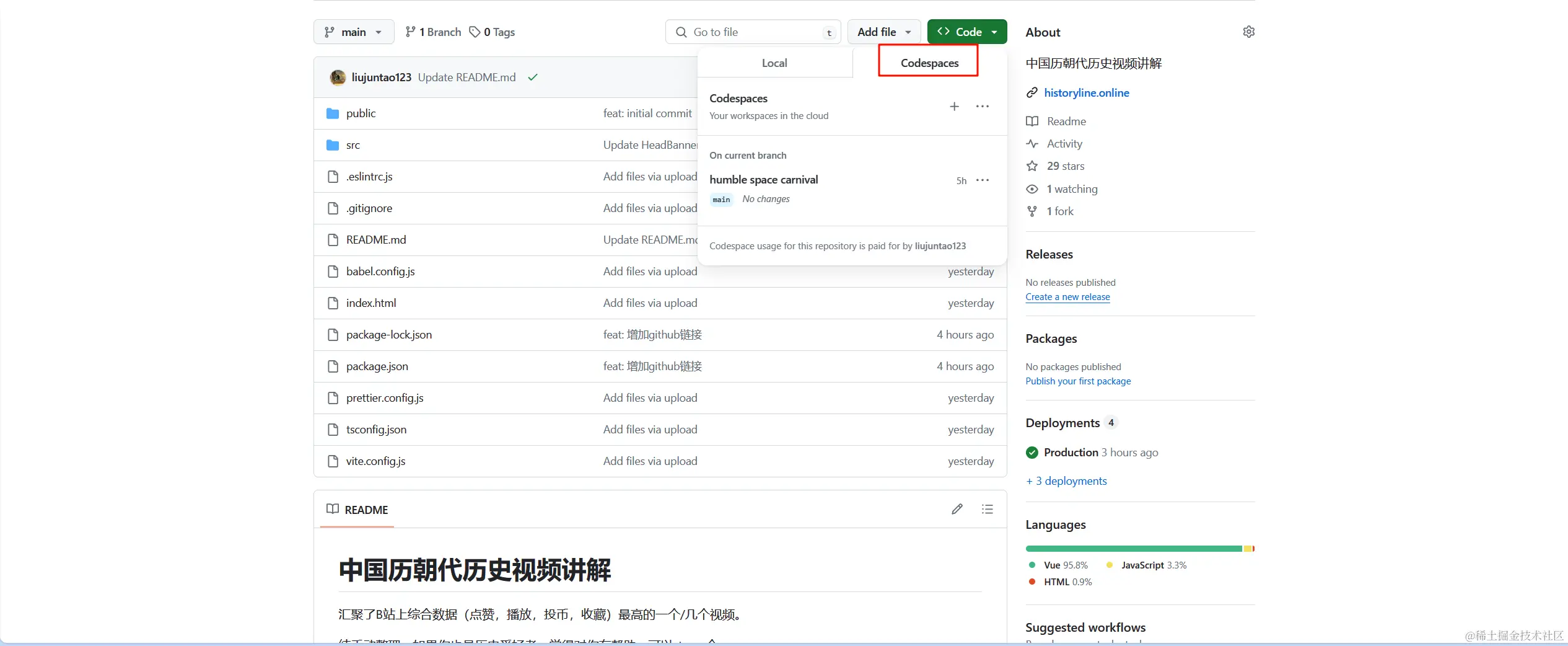
Task: Click the Packages section heading
Action: coord(1051,338)
